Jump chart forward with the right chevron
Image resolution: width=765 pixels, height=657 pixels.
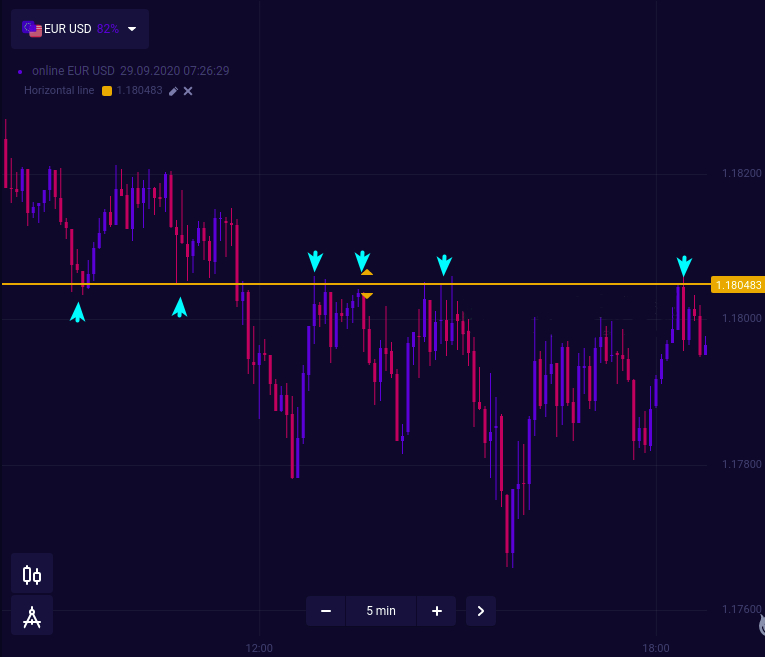point(481,611)
